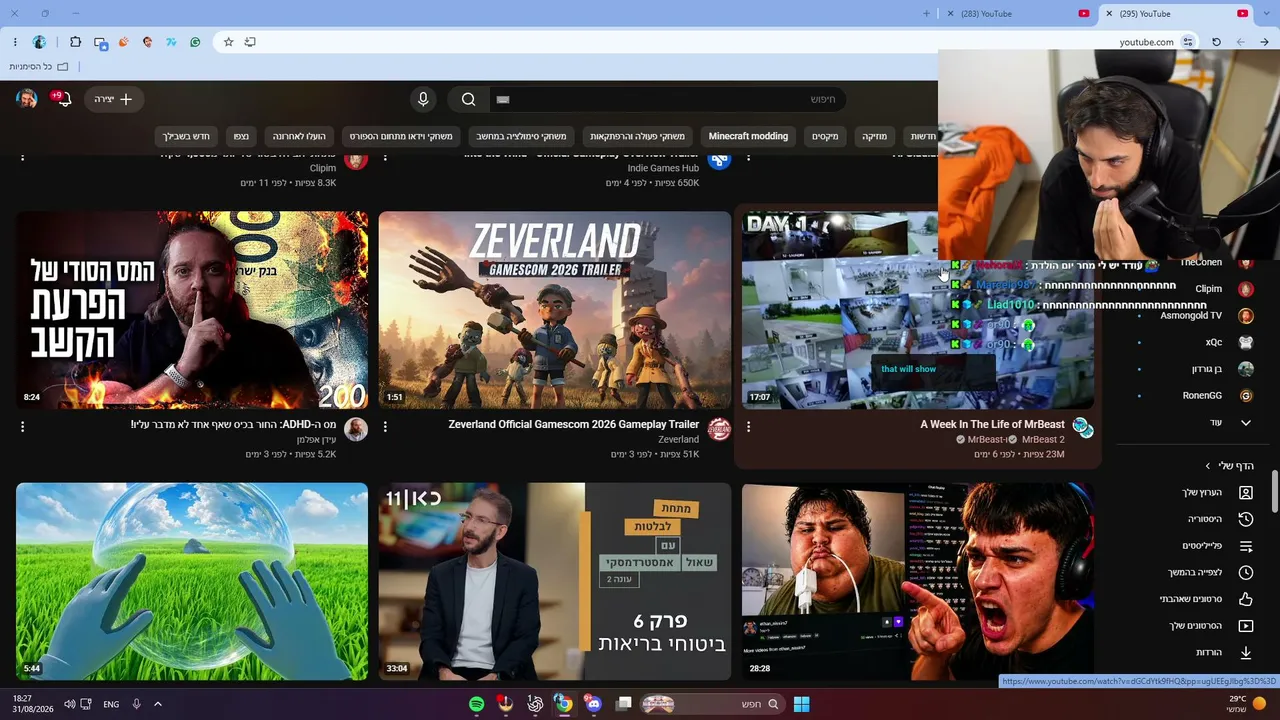1280x720 pixels.
Task: Click the YouTube search magnifier button
Action: click(468, 99)
